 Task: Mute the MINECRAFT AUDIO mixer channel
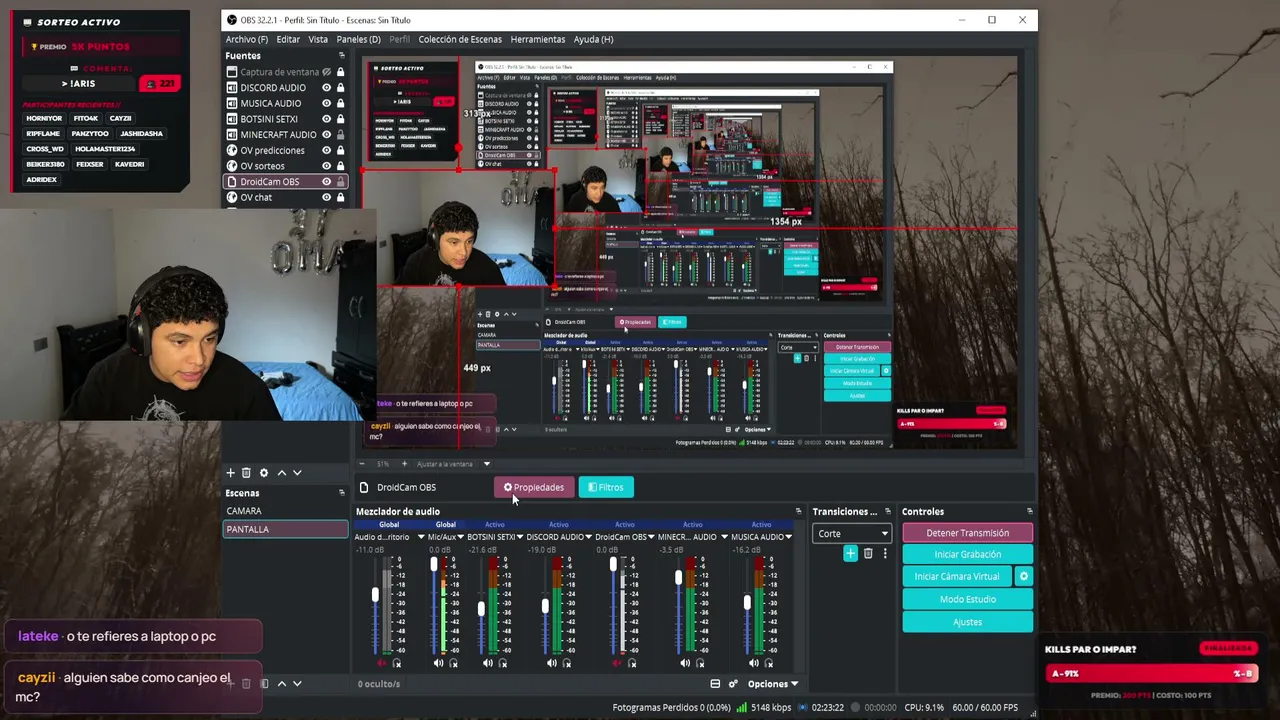click(x=684, y=663)
